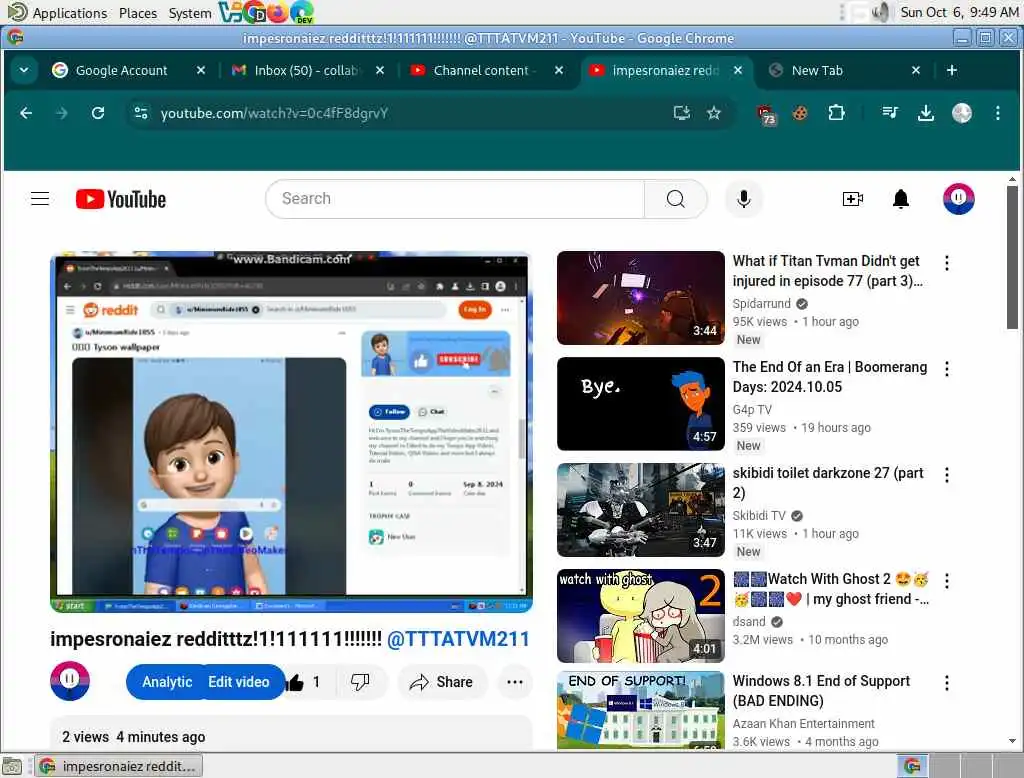Open the @TTTATVM211 mention link in title
The width and height of the screenshot is (1024, 778).
458,639
